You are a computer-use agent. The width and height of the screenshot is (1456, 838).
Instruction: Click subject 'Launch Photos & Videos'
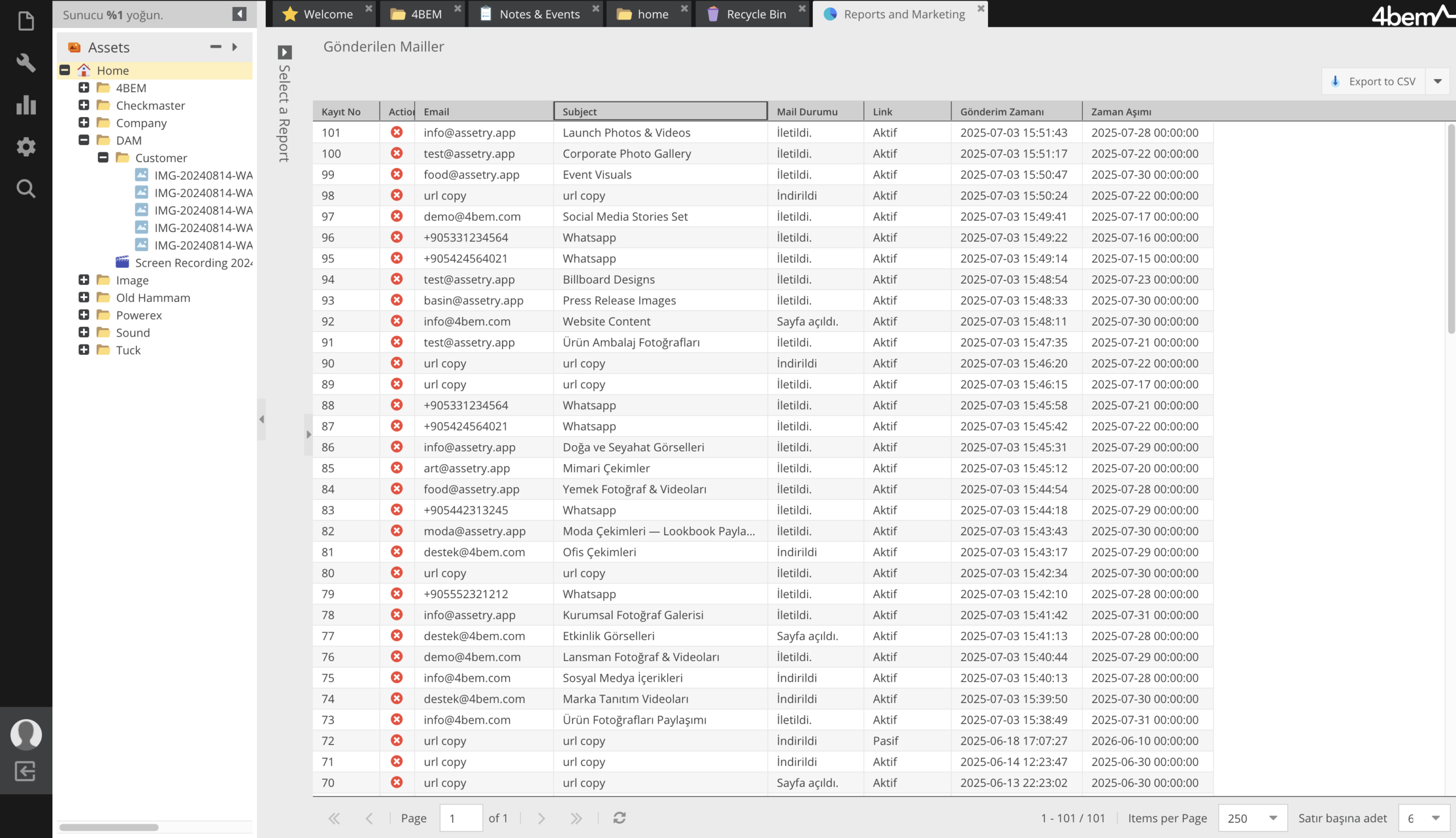(626, 132)
